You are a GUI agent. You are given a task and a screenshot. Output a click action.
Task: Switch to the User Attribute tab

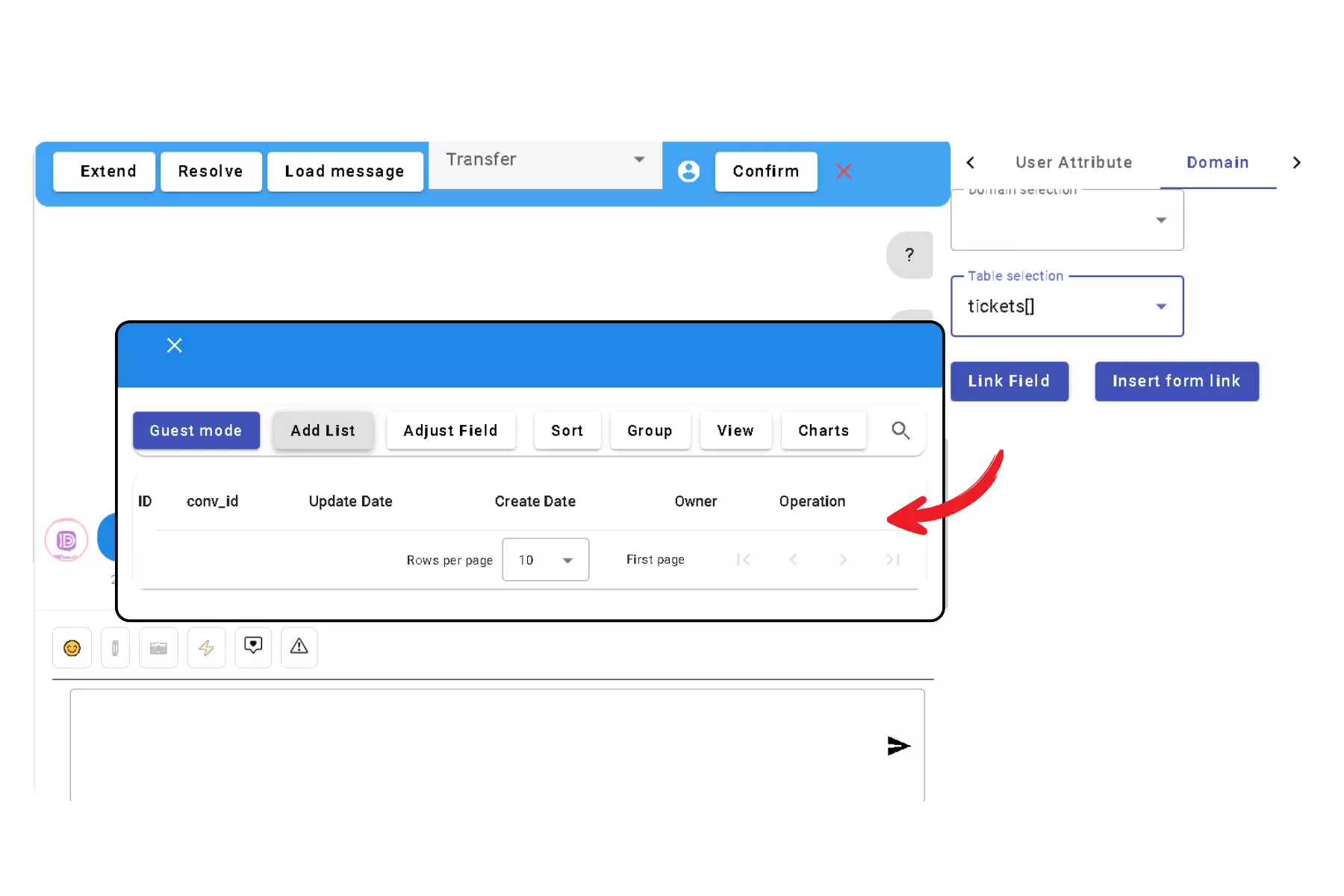(x=1074, y=163)
